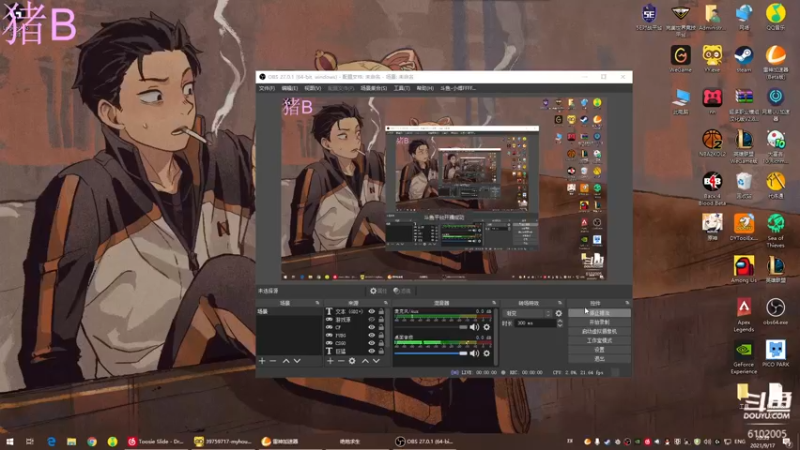
Task: Add a scene with the scenes plus icon
Action: 262,361
